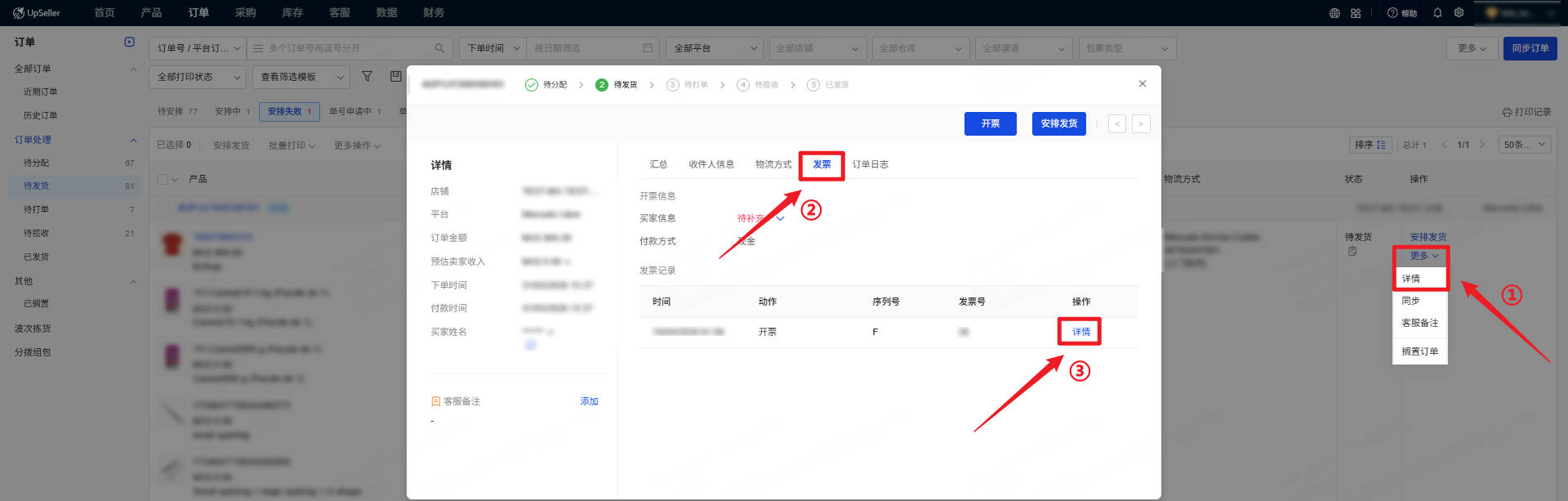1568x501 pixels.
Task: Open 订单号 / 平台订单 search type dropdown
Action: coord(198,48)
